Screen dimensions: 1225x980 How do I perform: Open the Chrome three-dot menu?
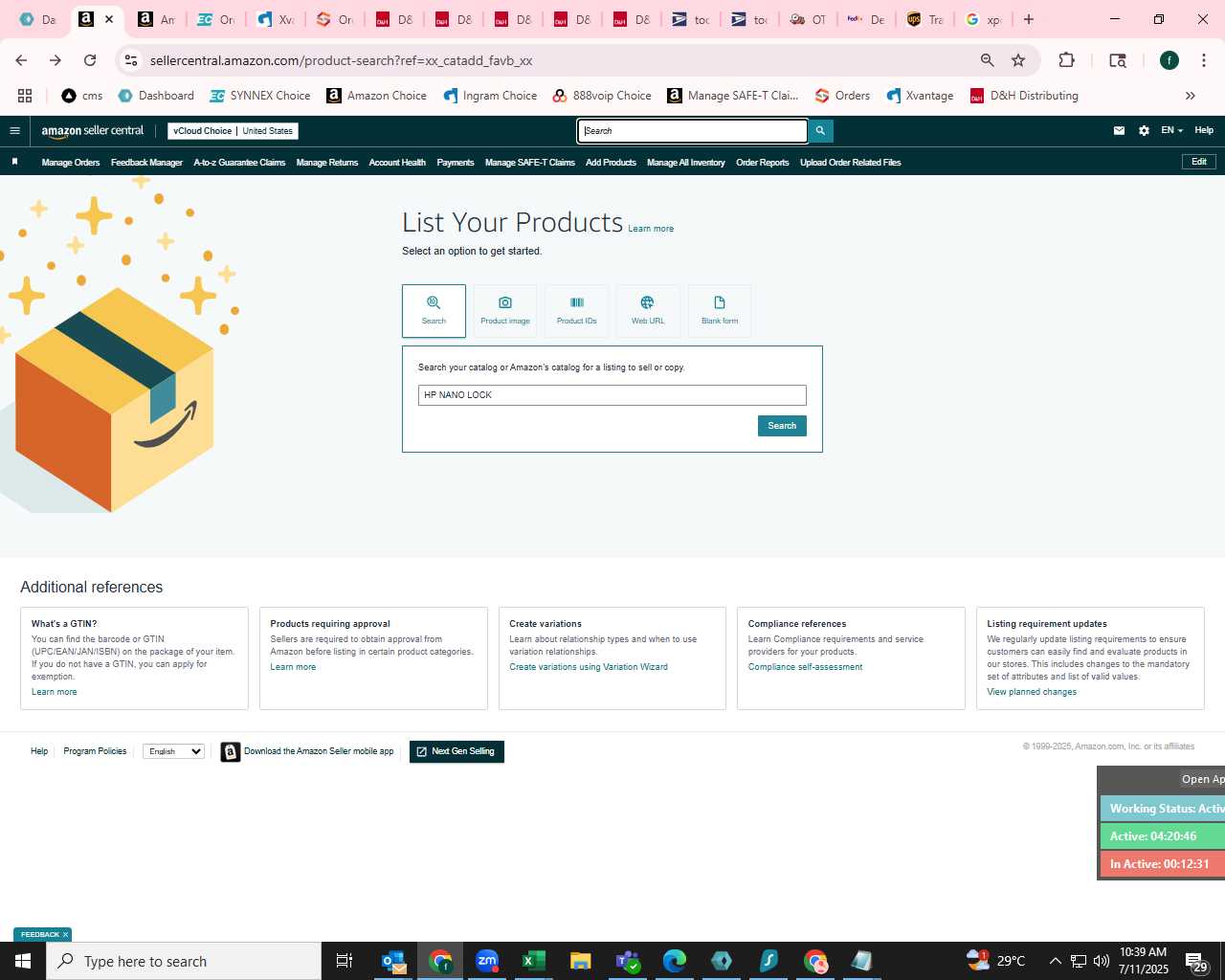pyautogui.click(x=1204, y=60)
